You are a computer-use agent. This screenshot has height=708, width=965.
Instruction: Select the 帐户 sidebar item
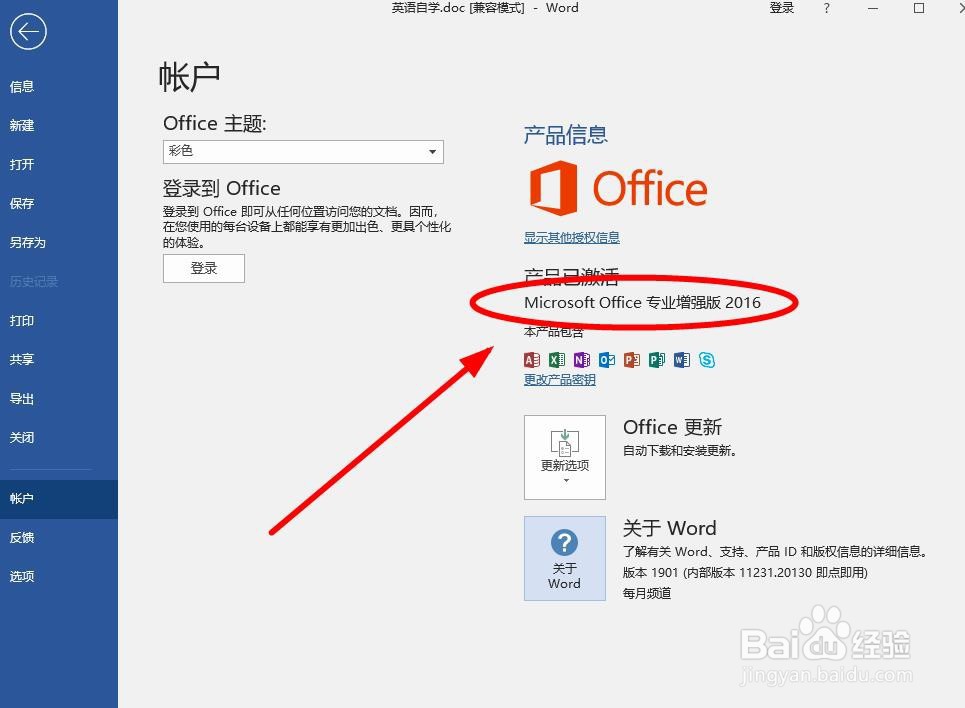pos(58,499)
